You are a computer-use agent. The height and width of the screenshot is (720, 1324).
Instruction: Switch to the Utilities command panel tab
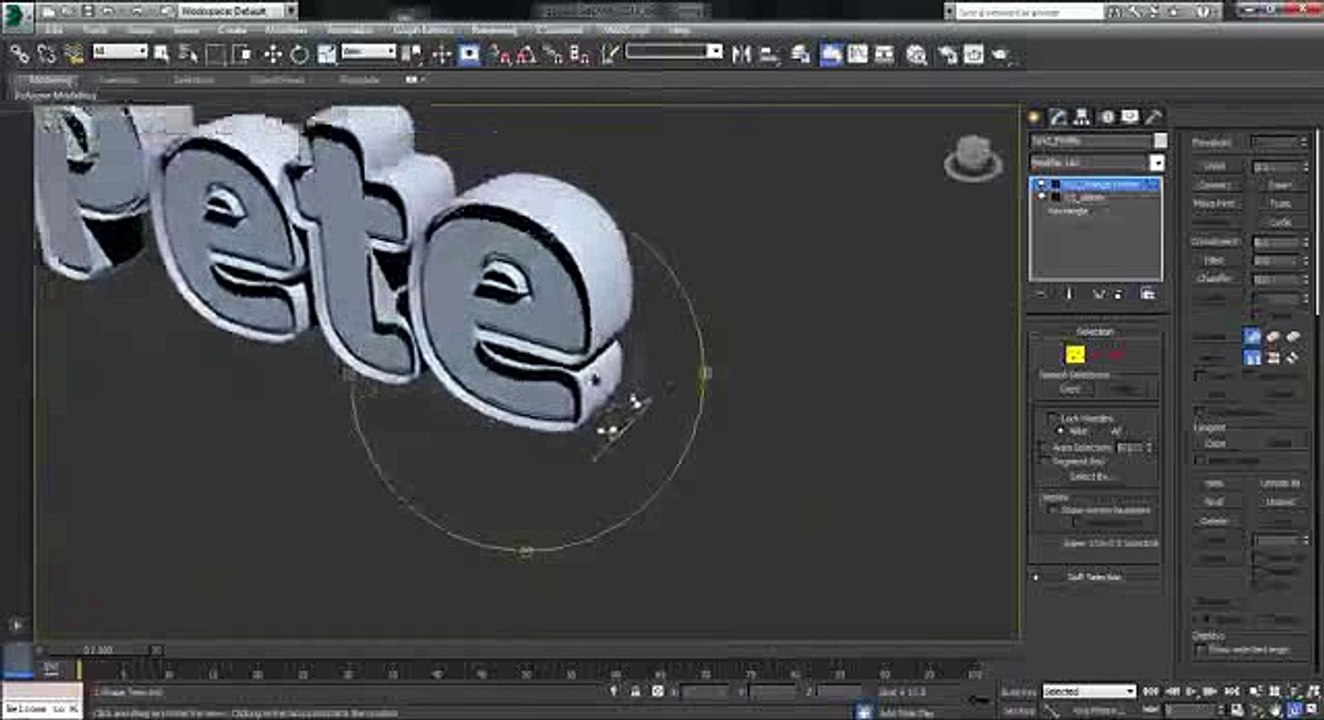1154,117
